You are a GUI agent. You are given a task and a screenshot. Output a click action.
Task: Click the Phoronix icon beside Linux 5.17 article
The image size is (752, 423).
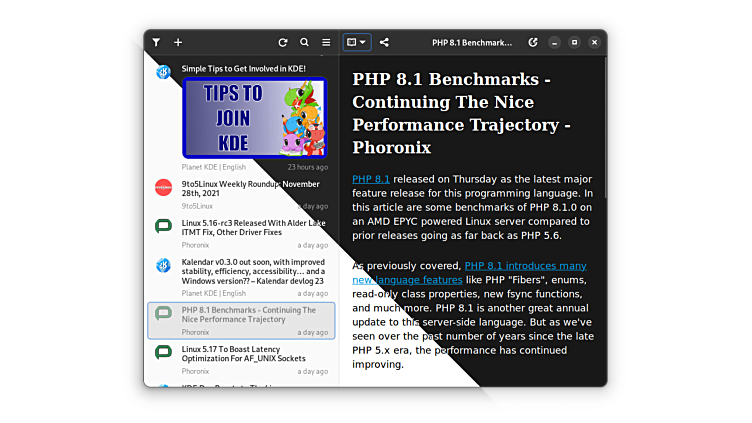163,352
